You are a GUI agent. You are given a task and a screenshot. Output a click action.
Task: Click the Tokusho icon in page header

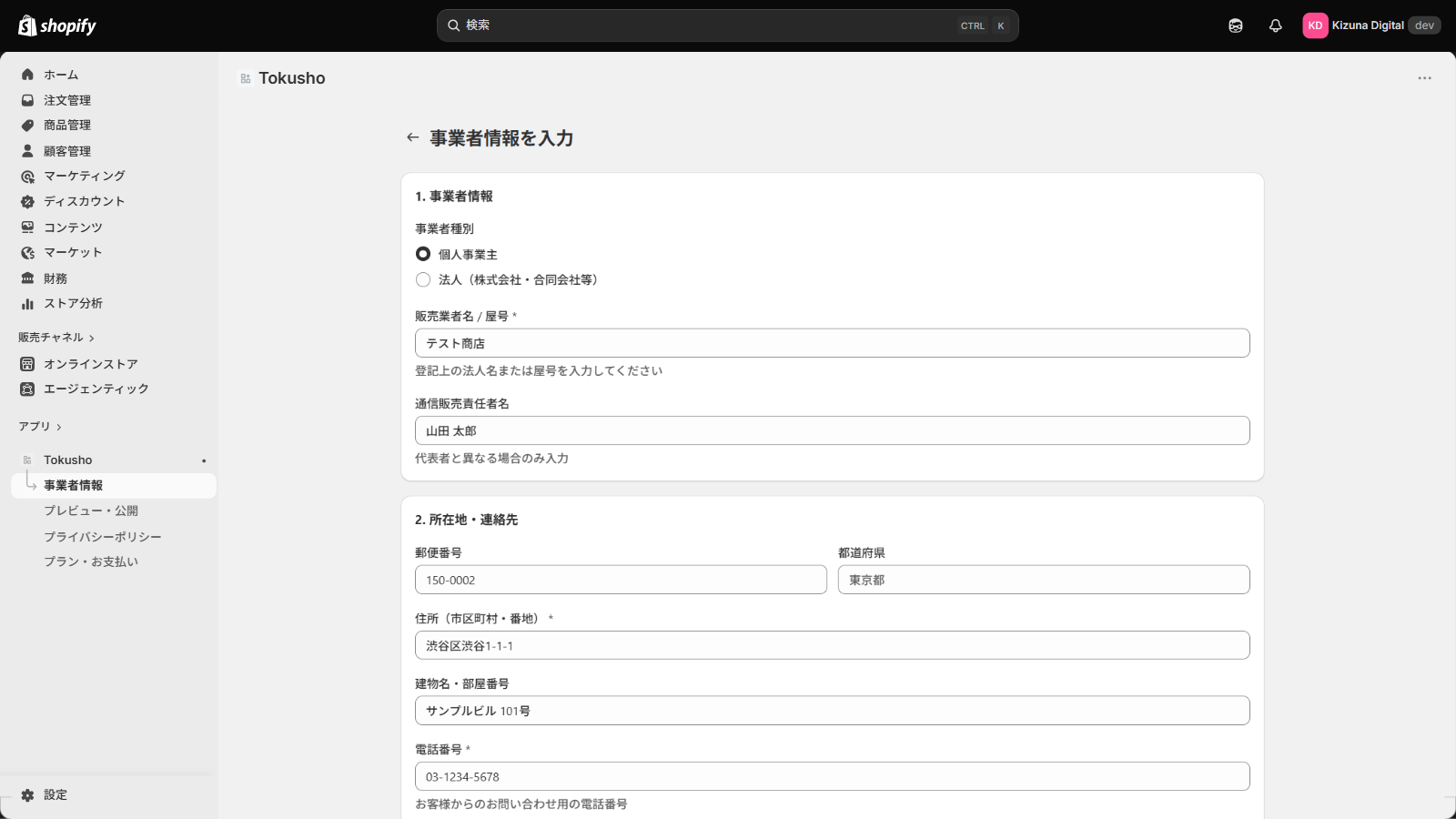coord(246,79)
